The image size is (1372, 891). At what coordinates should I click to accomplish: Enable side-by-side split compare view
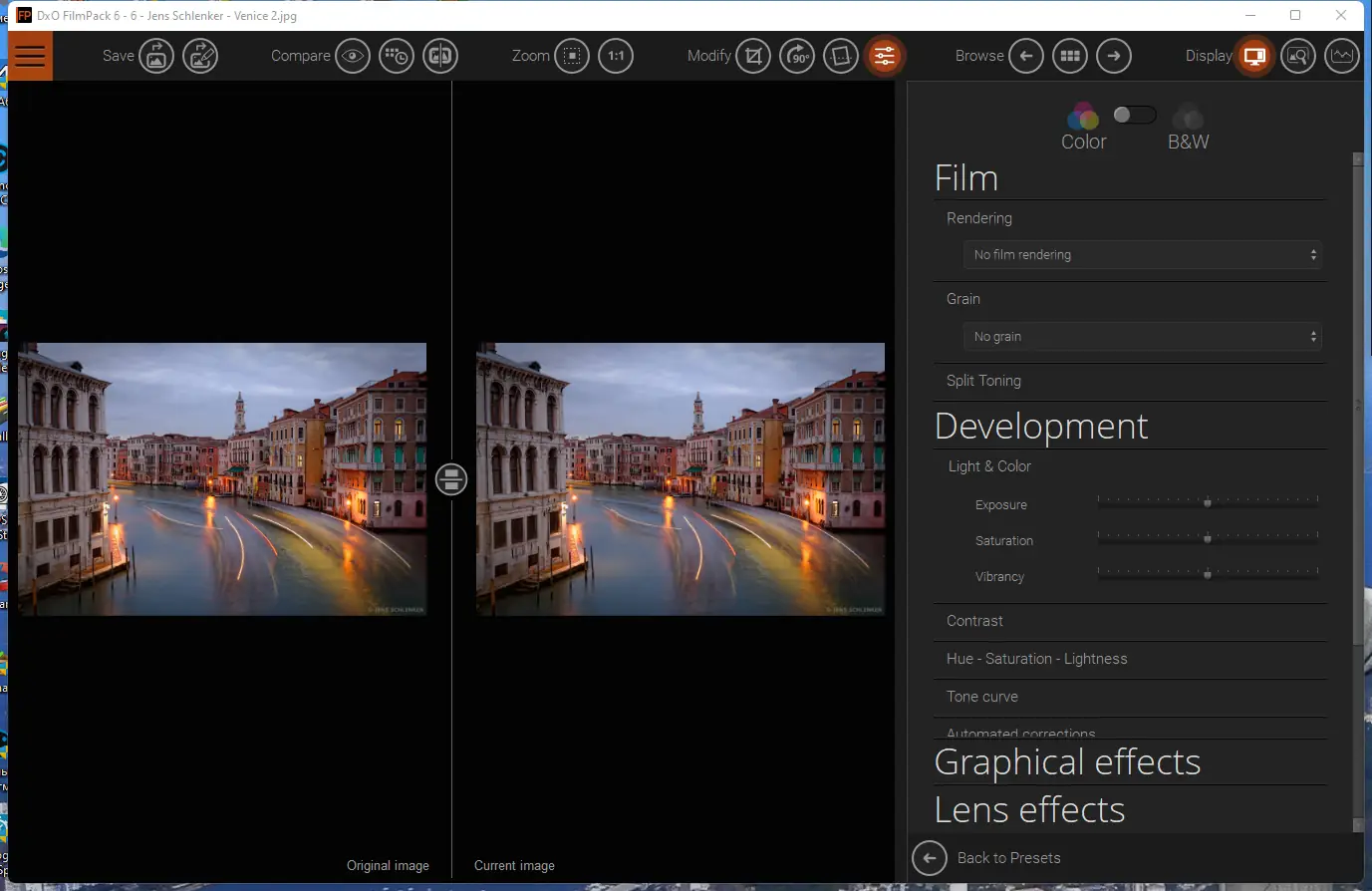(x=440, y=56)
